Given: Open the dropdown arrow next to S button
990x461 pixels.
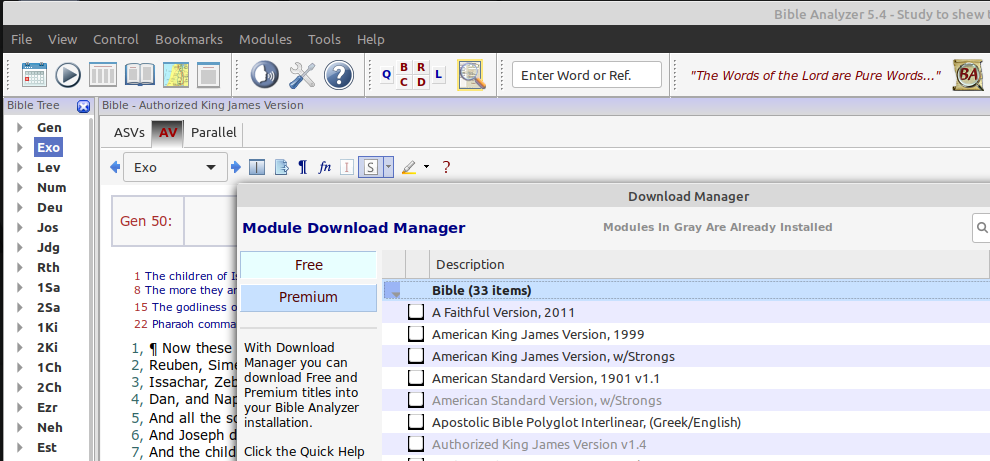Looking at the screenshot, I should coord(388,167).
